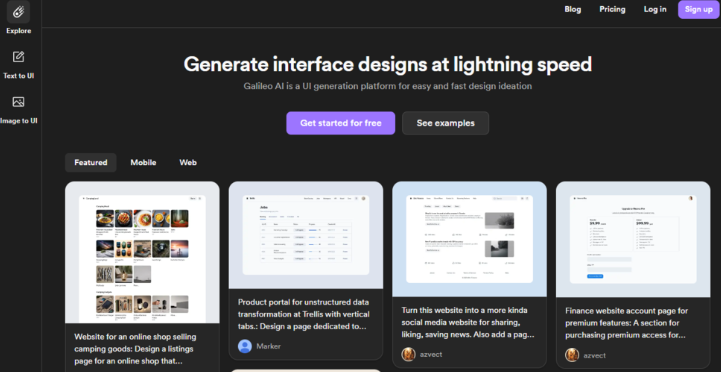Switch to the Featured tab

(91, 163)
